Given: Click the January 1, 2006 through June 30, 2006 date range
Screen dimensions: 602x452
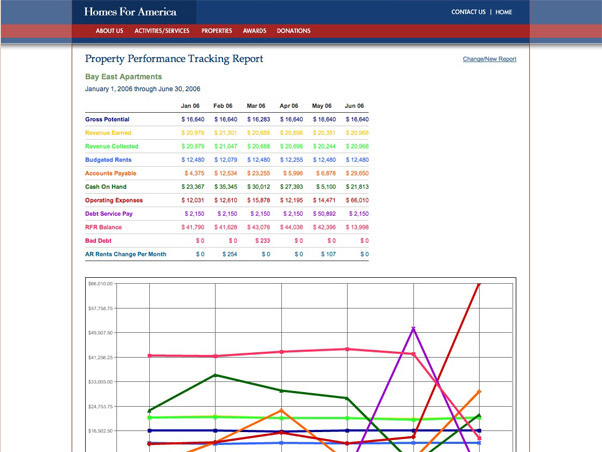Looking at the screenshot, I should [x=142, y=89].
